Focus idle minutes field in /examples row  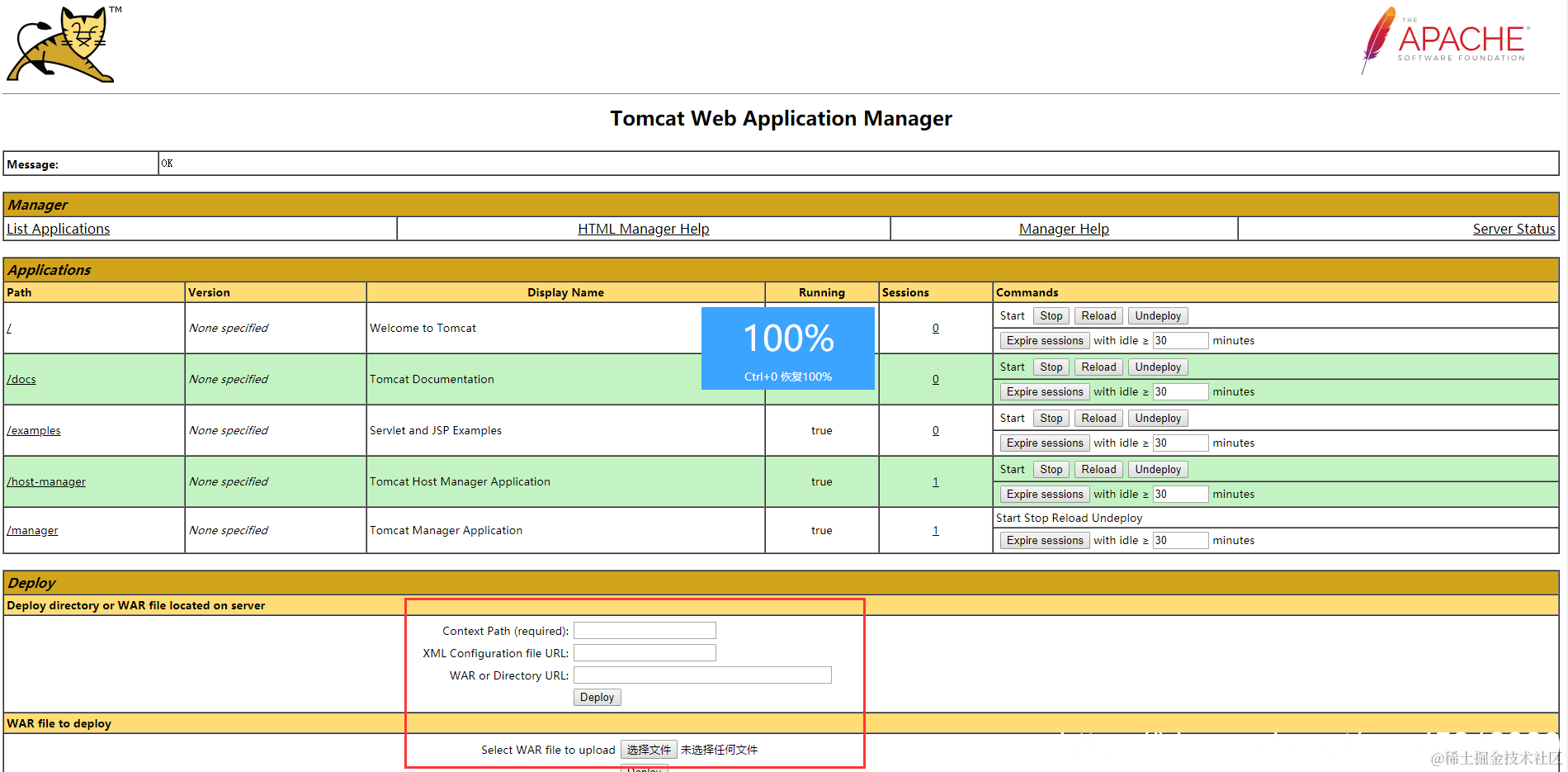pos(1181,443)
